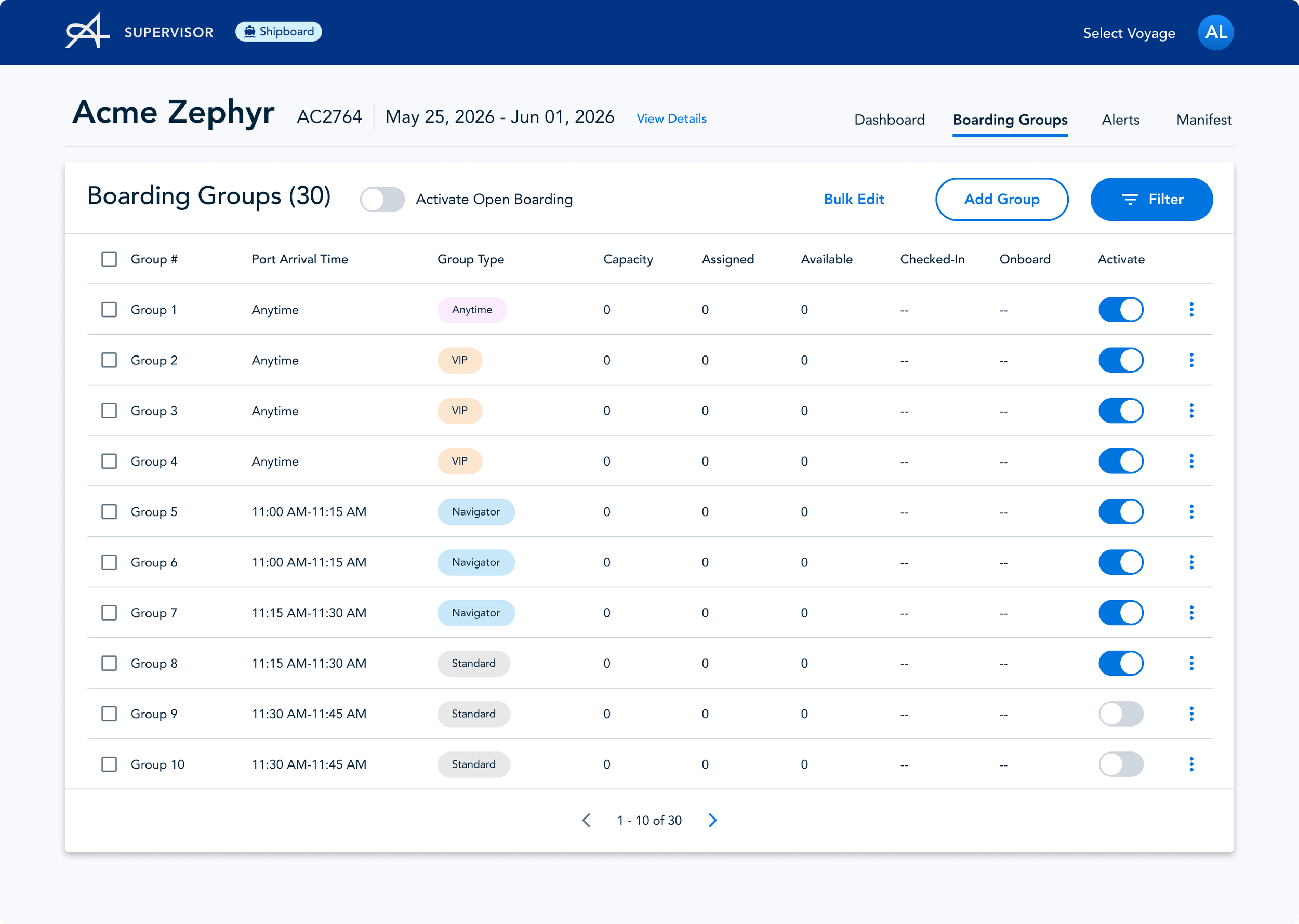This screenshot has height=924, width=1299.
Task: Deactivate the Group 2 toggle switch
Action: [1120, 360]
